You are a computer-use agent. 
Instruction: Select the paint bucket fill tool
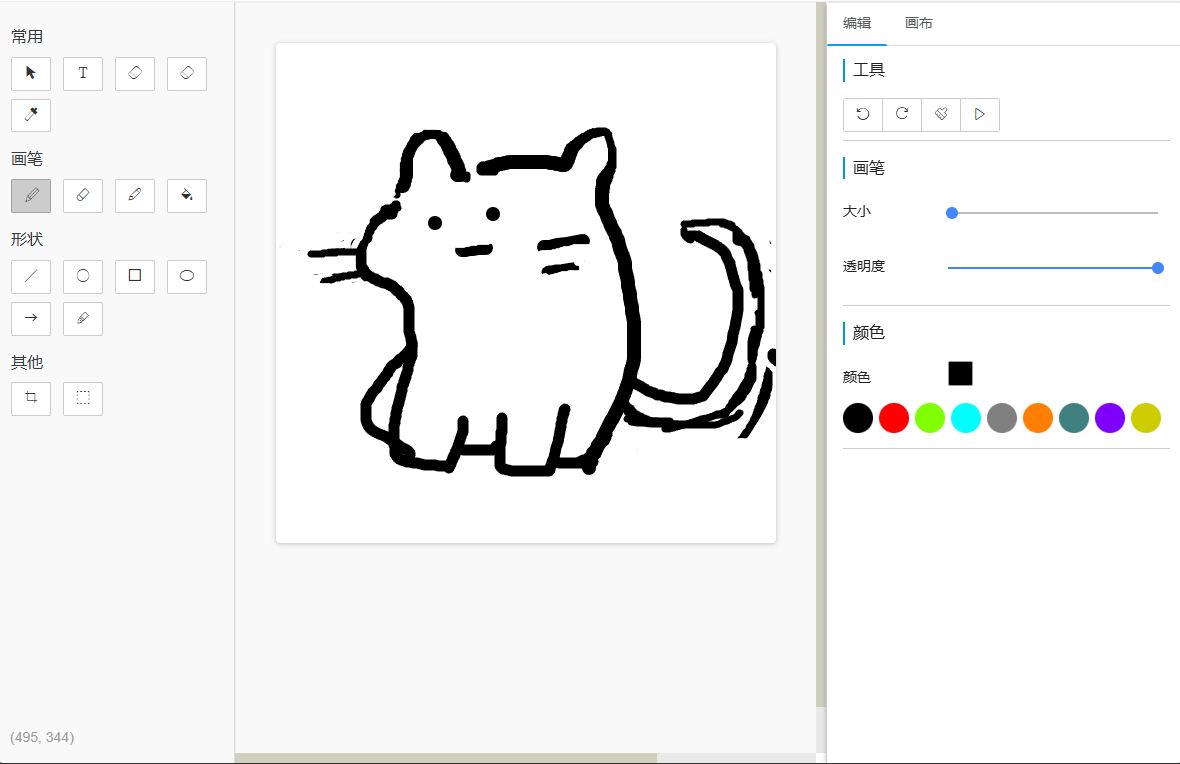point(187,195)
